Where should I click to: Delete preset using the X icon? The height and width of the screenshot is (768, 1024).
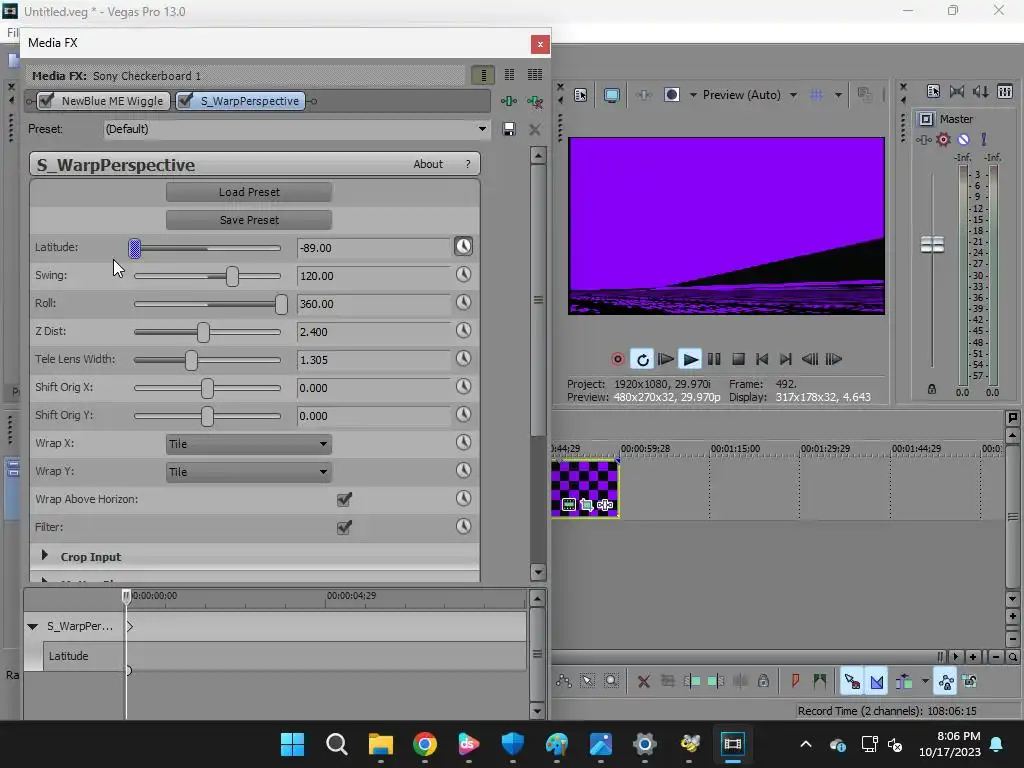[x=535, y=129]
